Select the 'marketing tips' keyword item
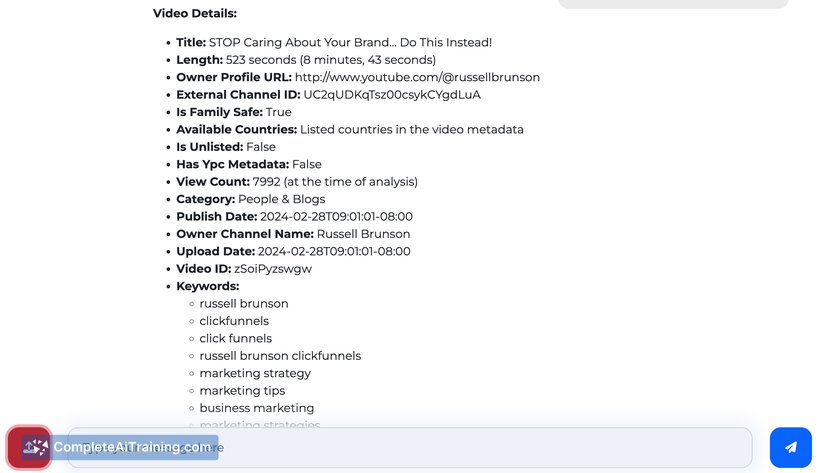This screenshot has height=473, width=820. (242, 391)
